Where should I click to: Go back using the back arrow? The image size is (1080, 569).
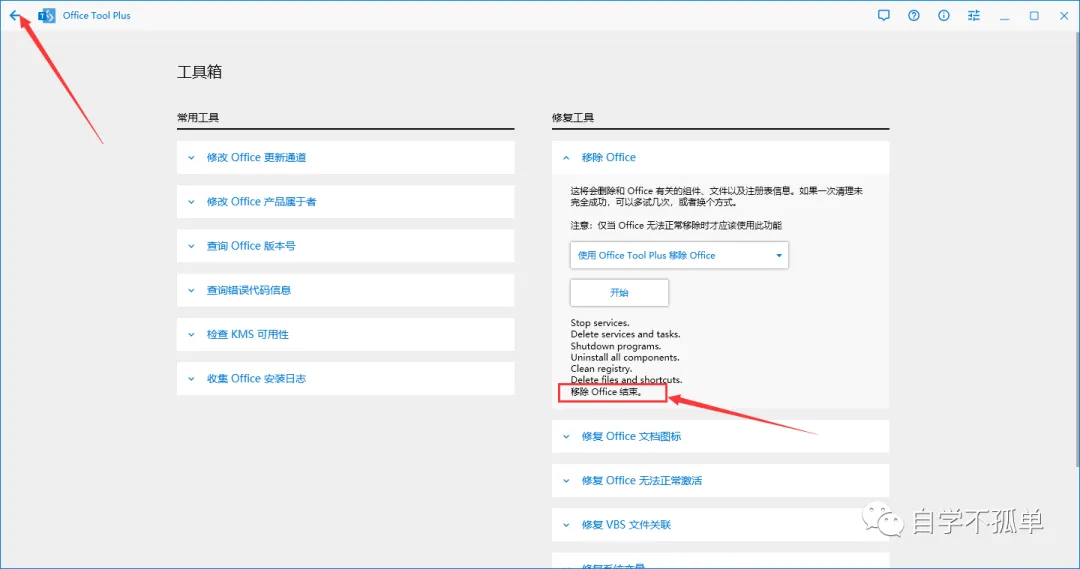coord(14,15)
